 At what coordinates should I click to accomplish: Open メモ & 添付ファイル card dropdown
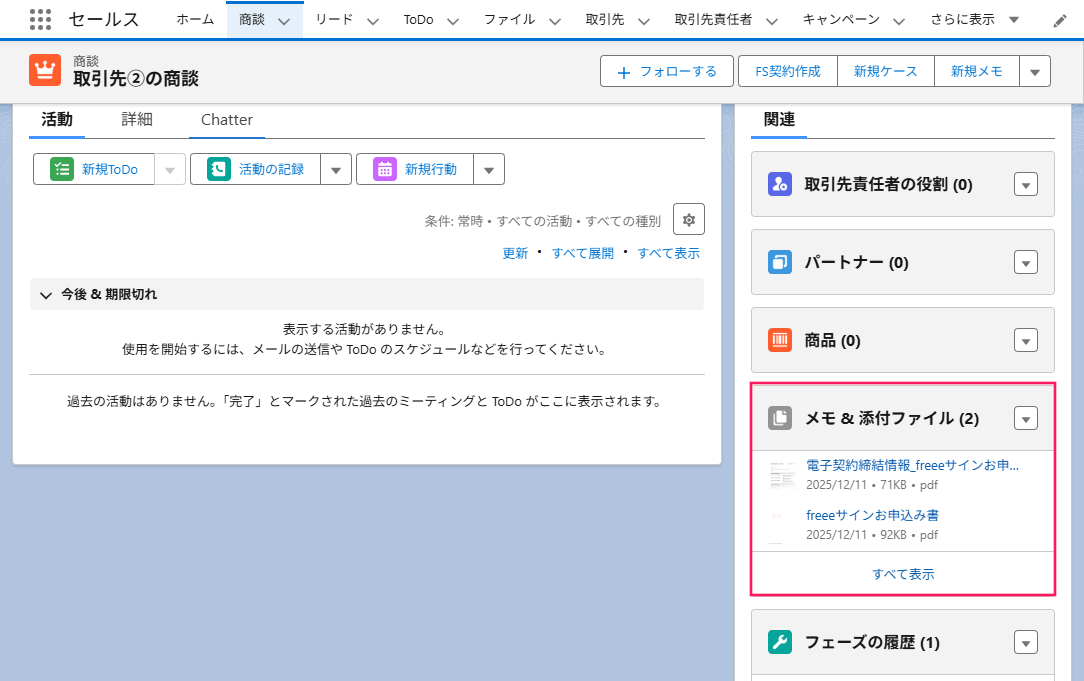tap(1026, 418)
